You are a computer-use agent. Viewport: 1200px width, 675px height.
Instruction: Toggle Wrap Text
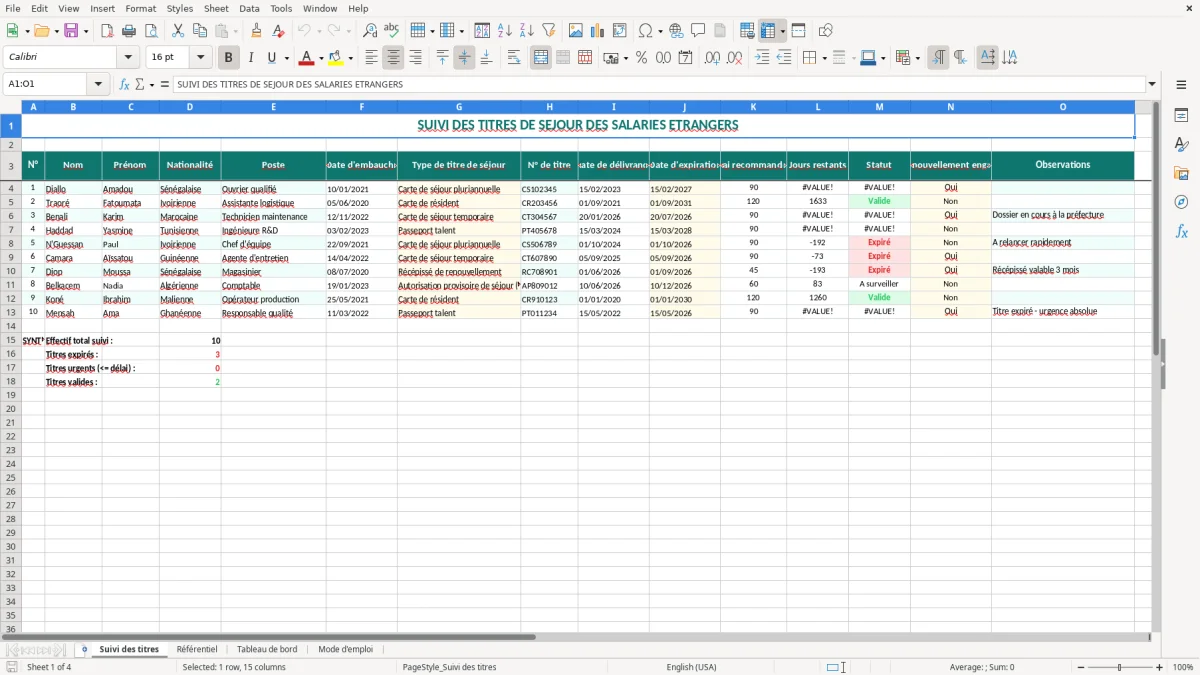pos(514,58)
